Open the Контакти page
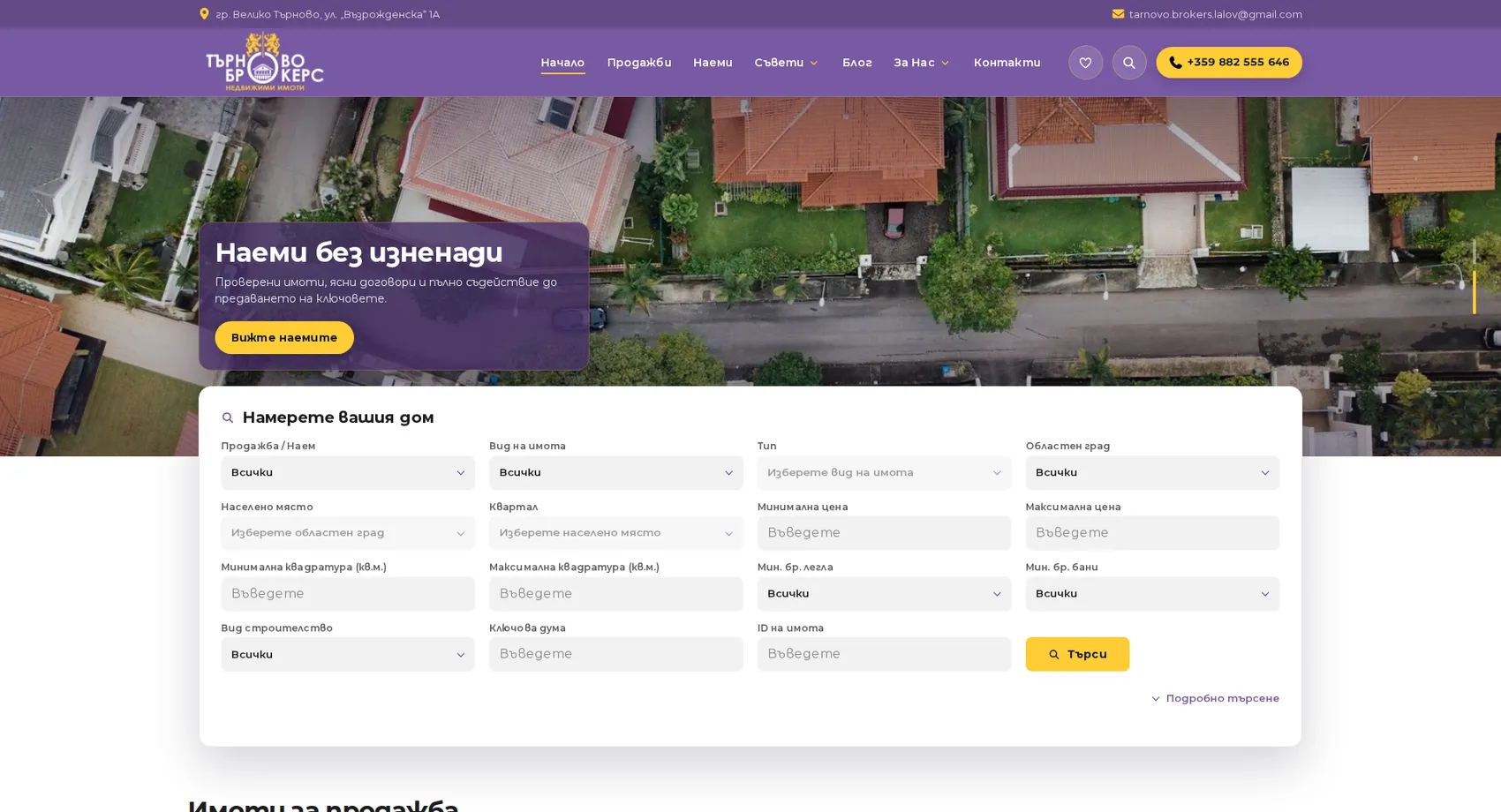This screenshot has height=812, width=1501. (x=1007, y=63)
